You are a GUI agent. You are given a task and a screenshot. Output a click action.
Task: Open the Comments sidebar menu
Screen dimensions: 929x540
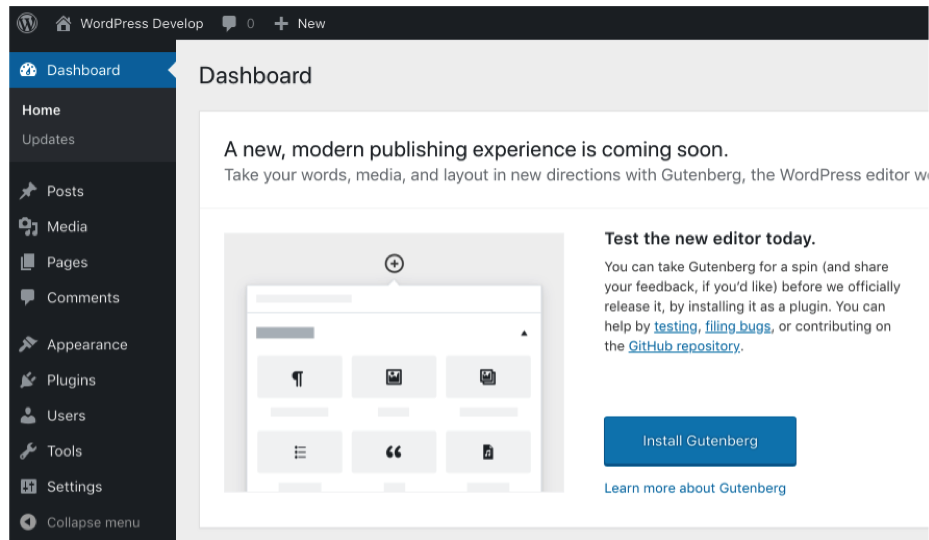(x=83, y=298)
